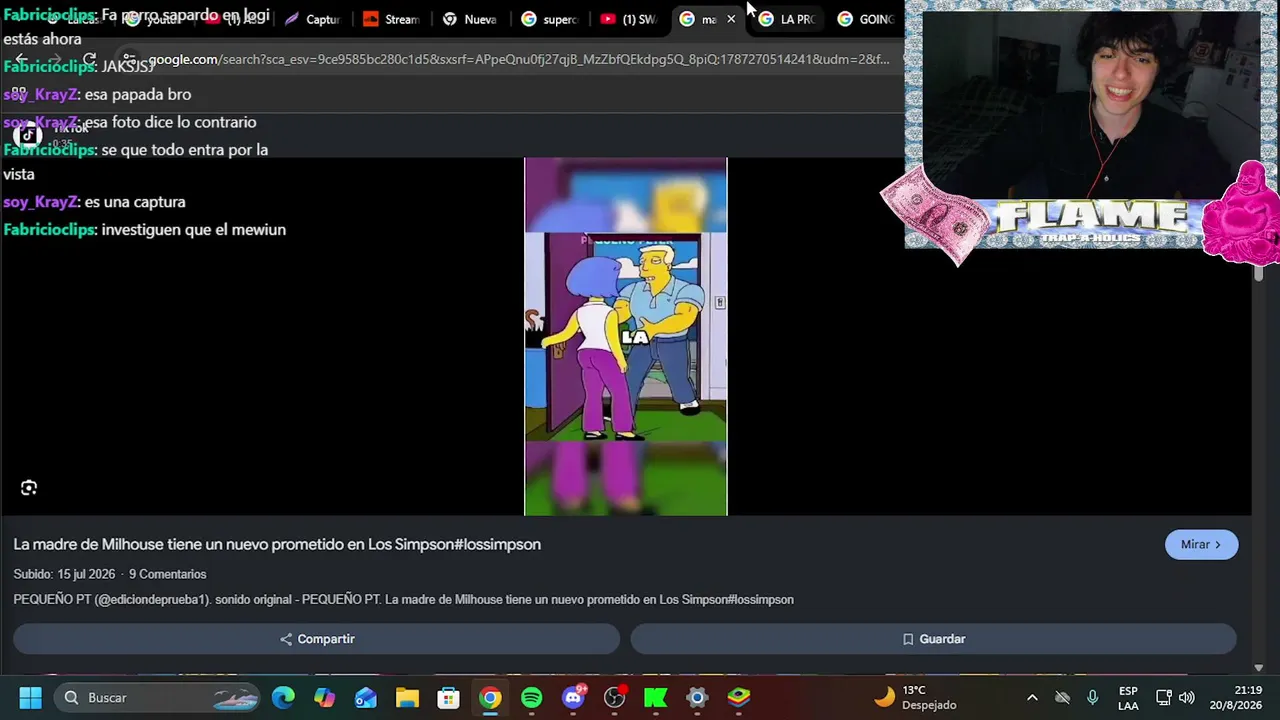Switch to the (1) SW YouTube tab
Screen dimensions: 1280x720
click(x=629, y=19)
